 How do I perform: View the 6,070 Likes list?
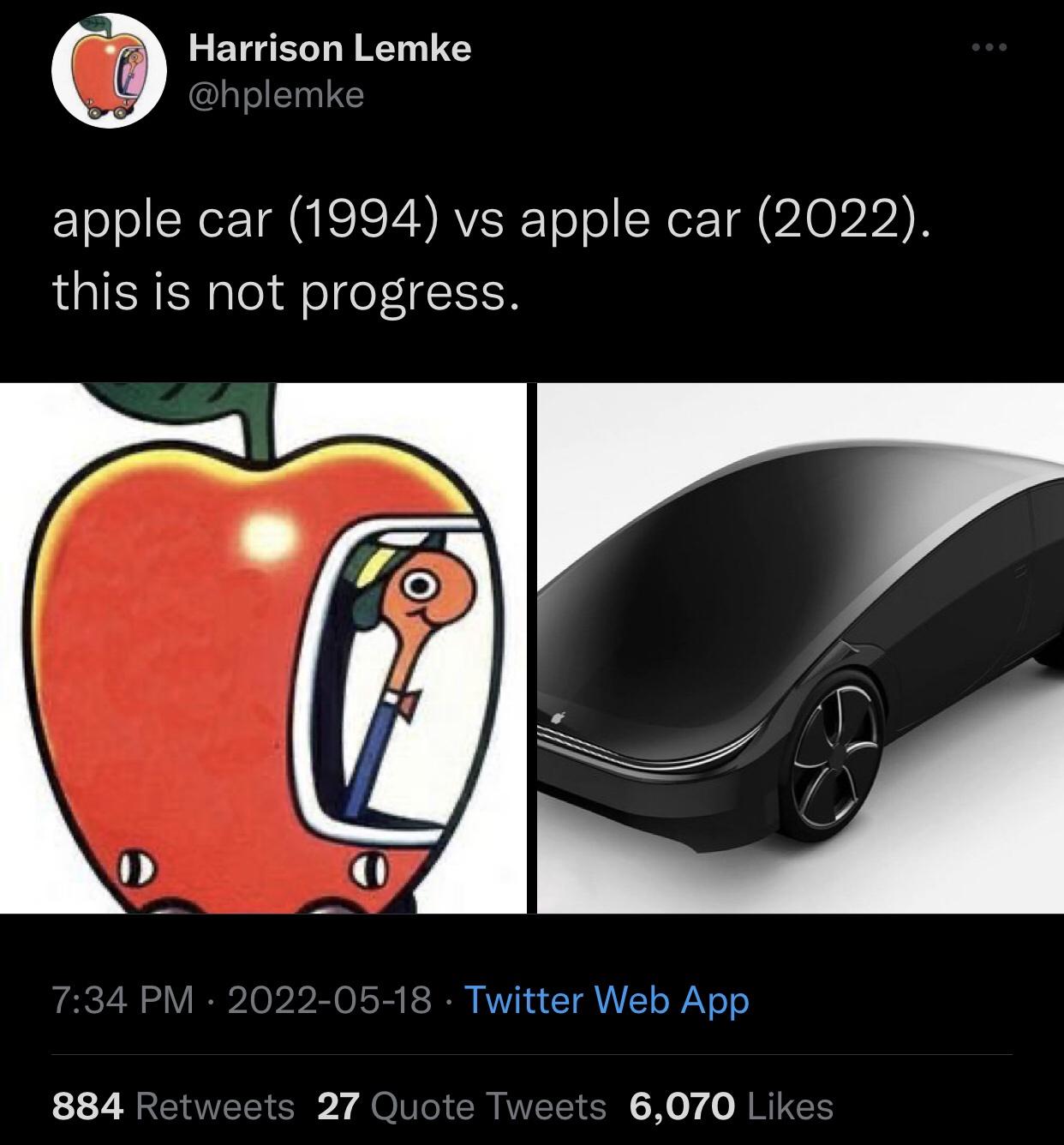732,1106
